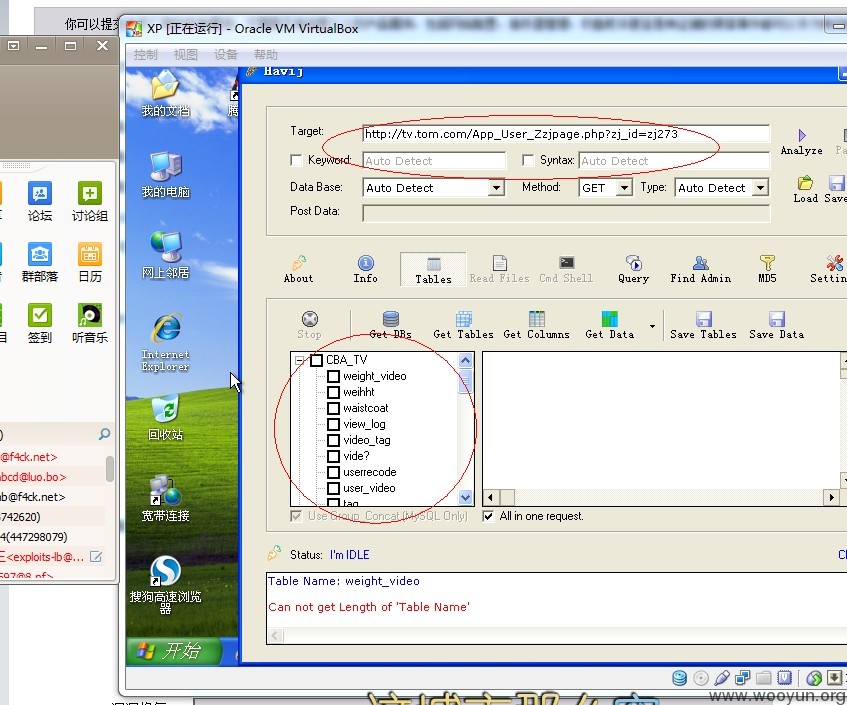Click the search magnifier in left panel

[104, 434]
